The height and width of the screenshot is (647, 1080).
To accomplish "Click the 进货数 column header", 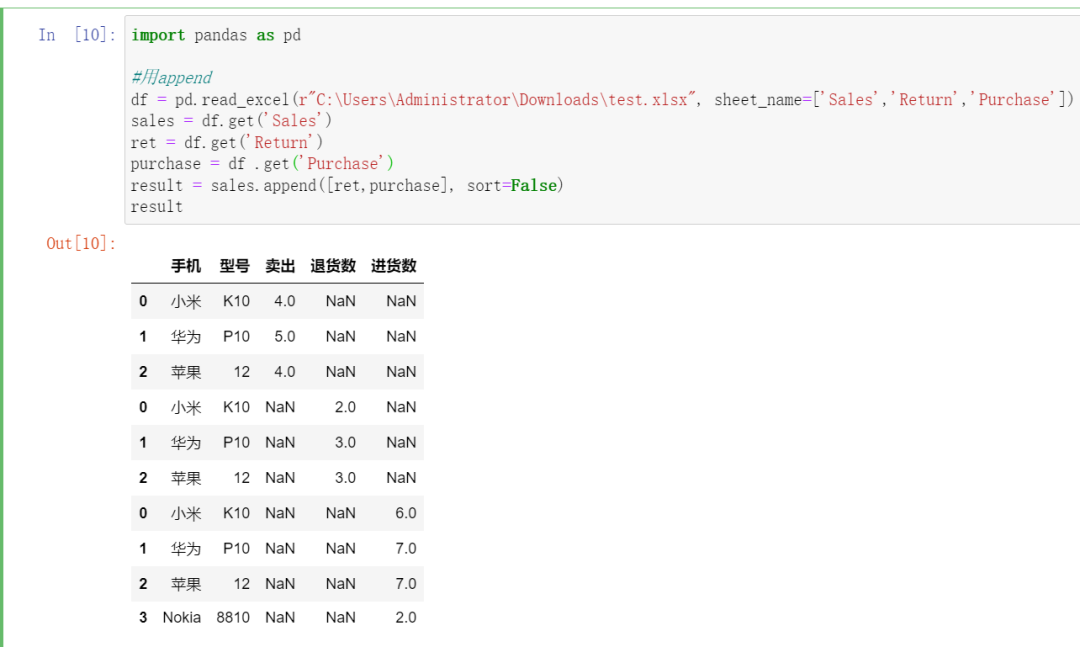I will 394,266.
